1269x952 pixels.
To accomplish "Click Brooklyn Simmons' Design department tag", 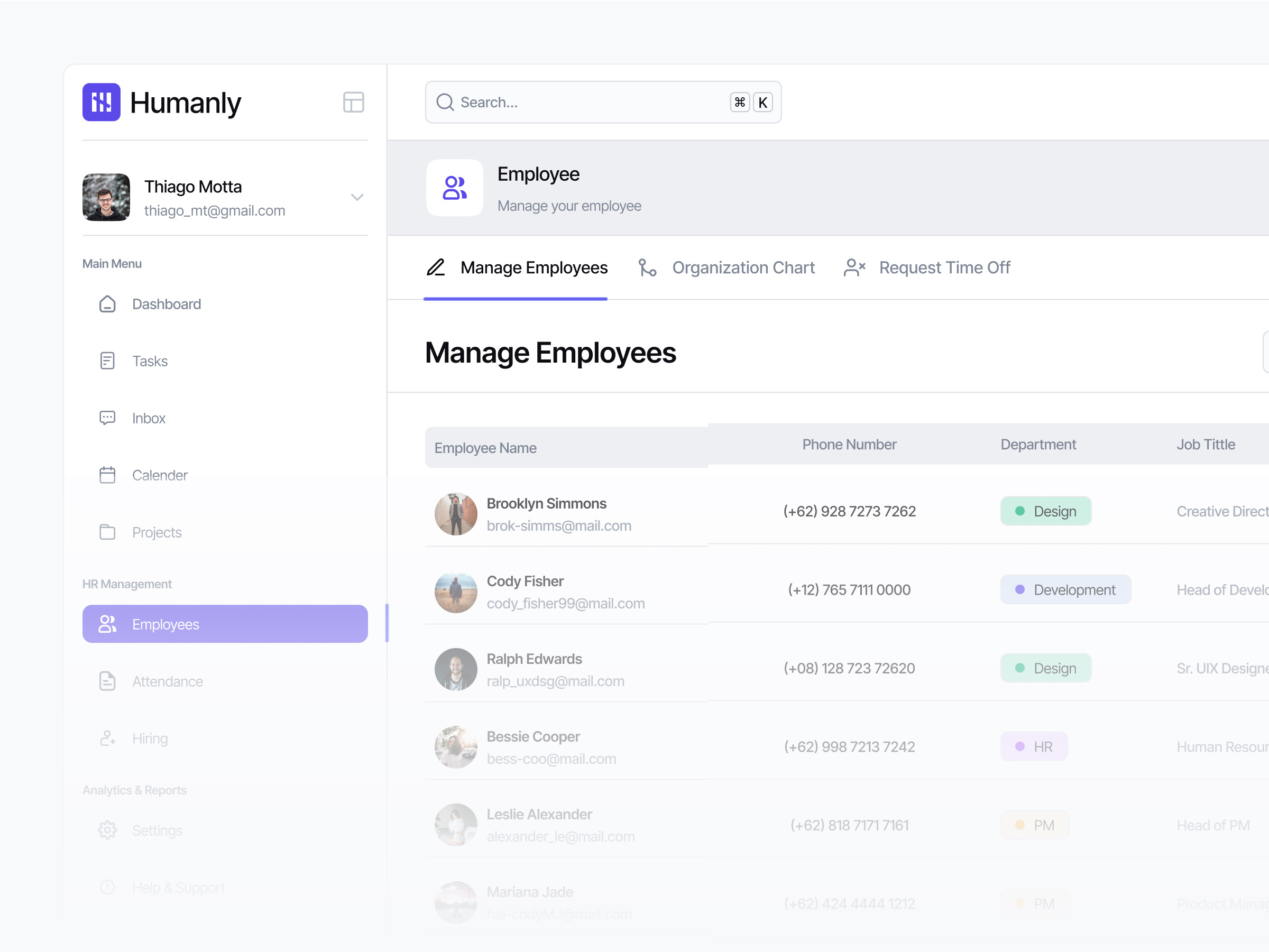I will (x=1045, y=511).
